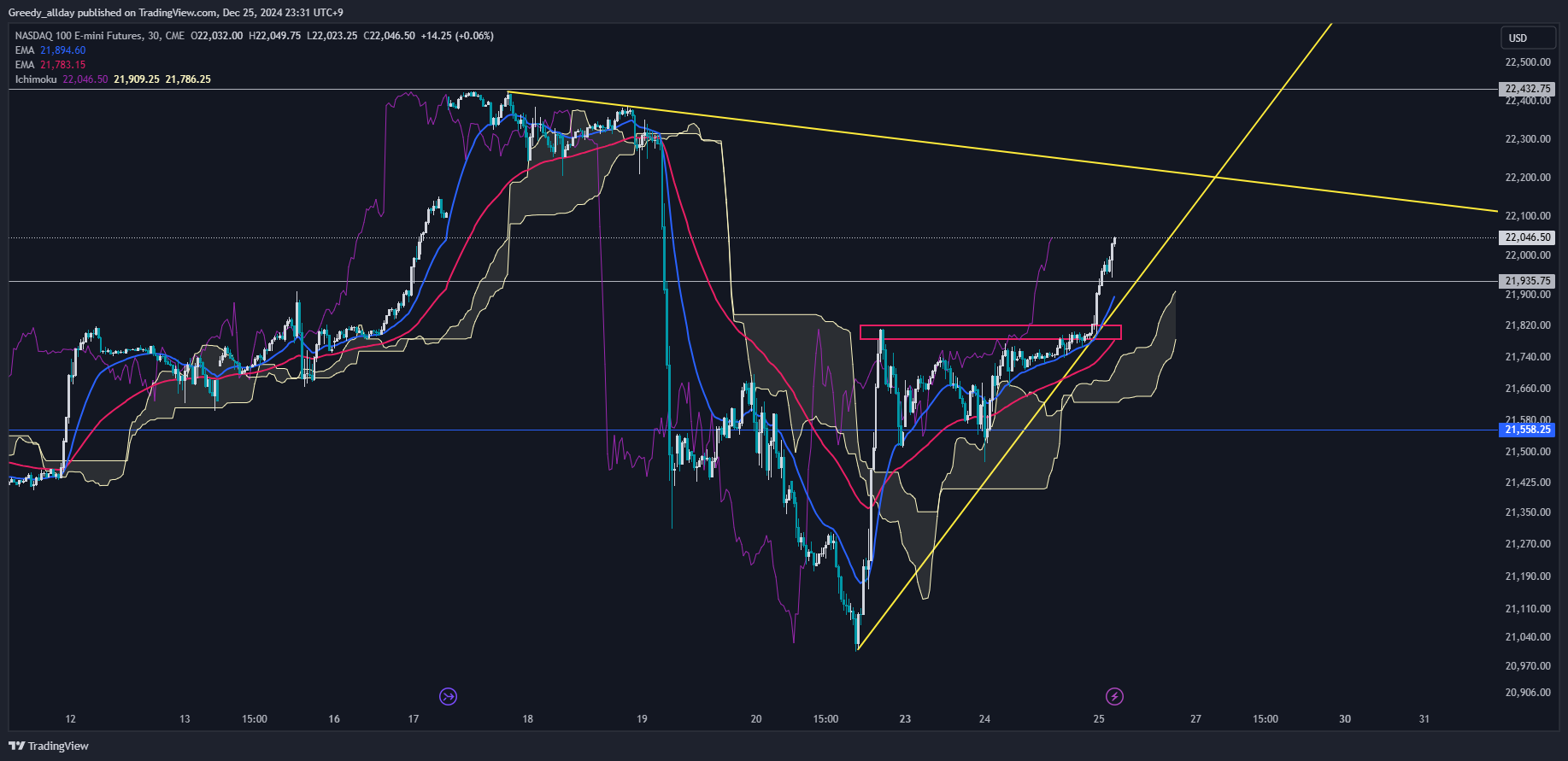
Task: Click the 21,350.00 price axis label
Action: point(1528,512)
